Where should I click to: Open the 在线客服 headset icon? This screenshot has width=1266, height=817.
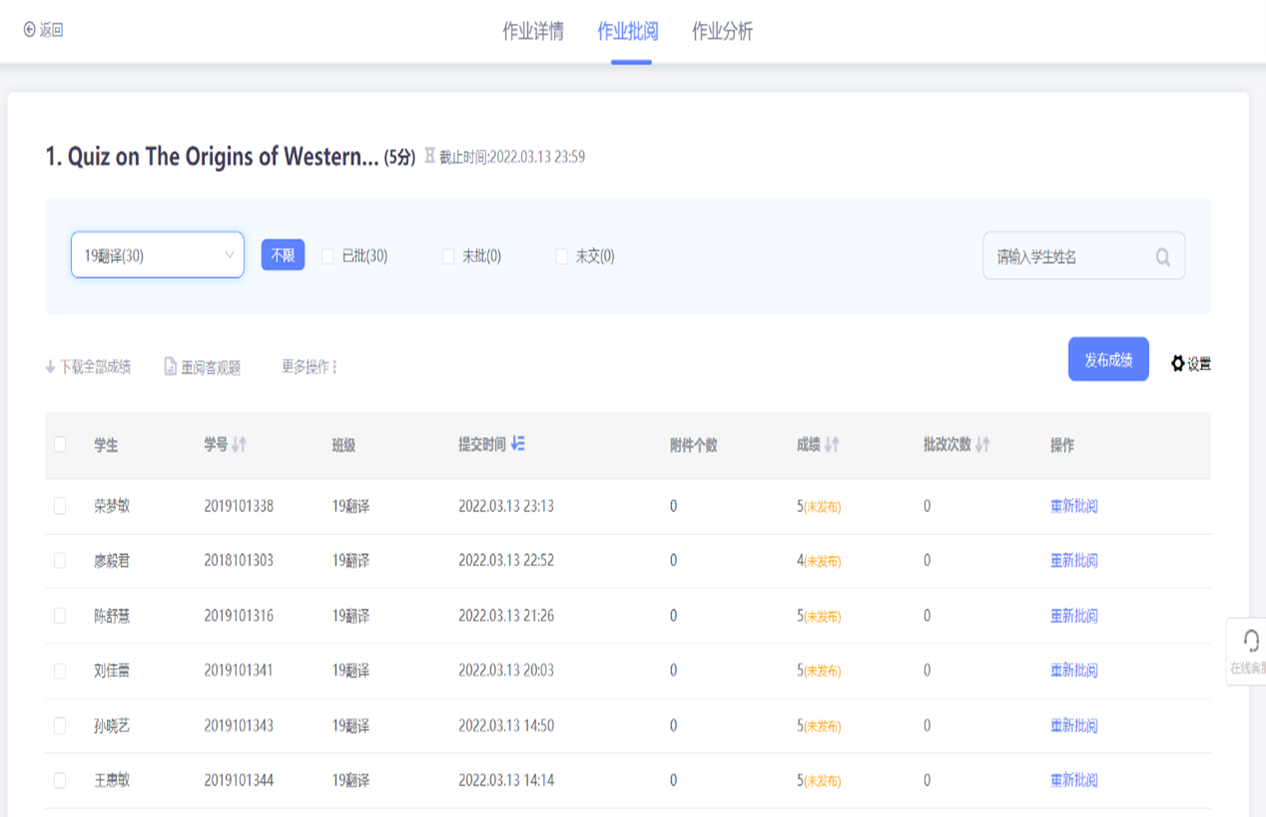click(1250, 641)
